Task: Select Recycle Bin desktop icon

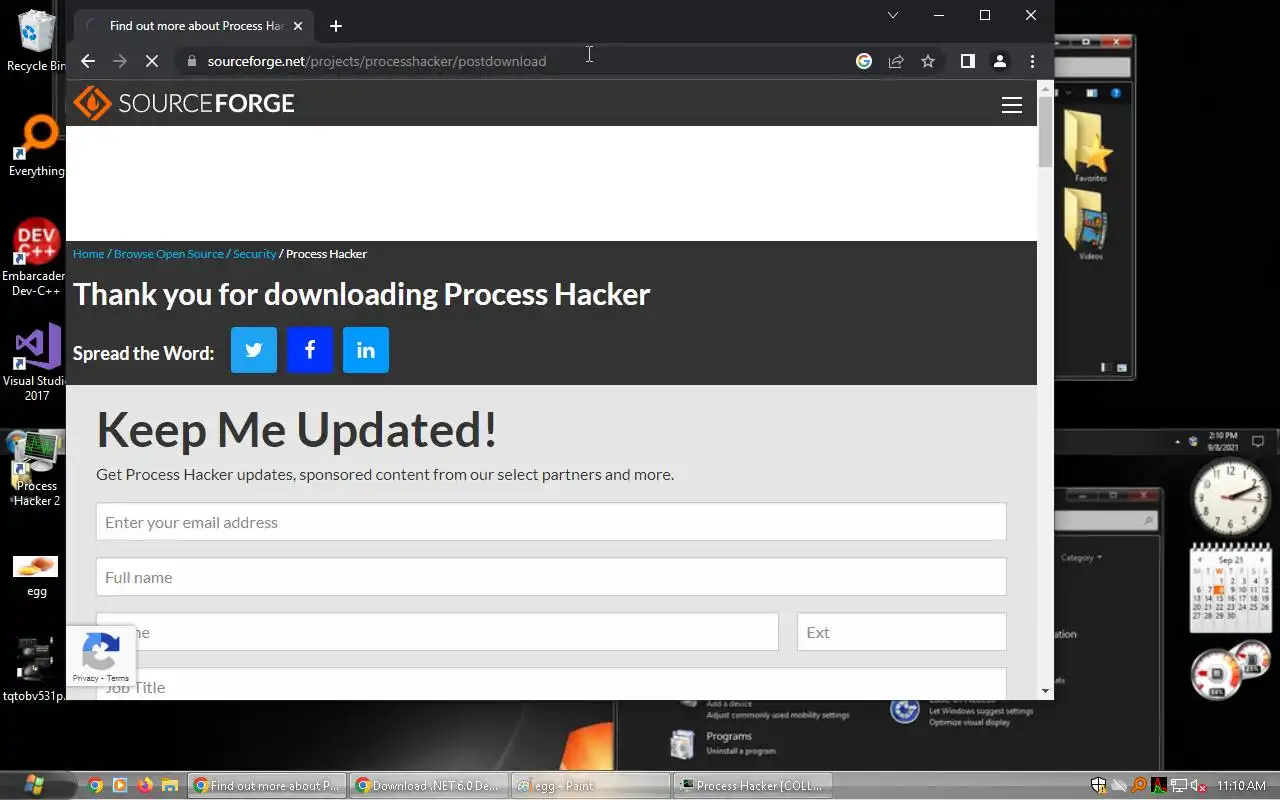Action: click(x=36, y=42)
